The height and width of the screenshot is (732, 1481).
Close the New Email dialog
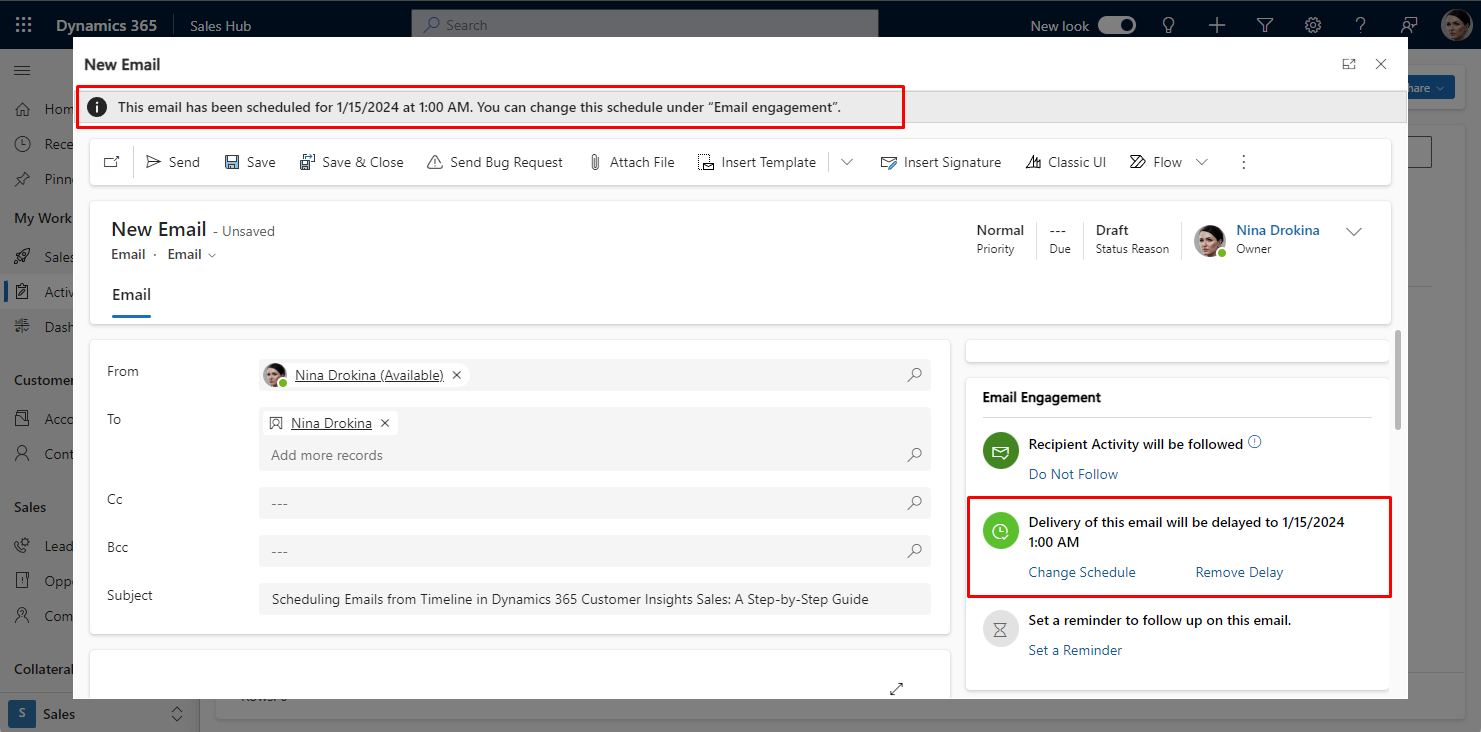point(1381,64)
